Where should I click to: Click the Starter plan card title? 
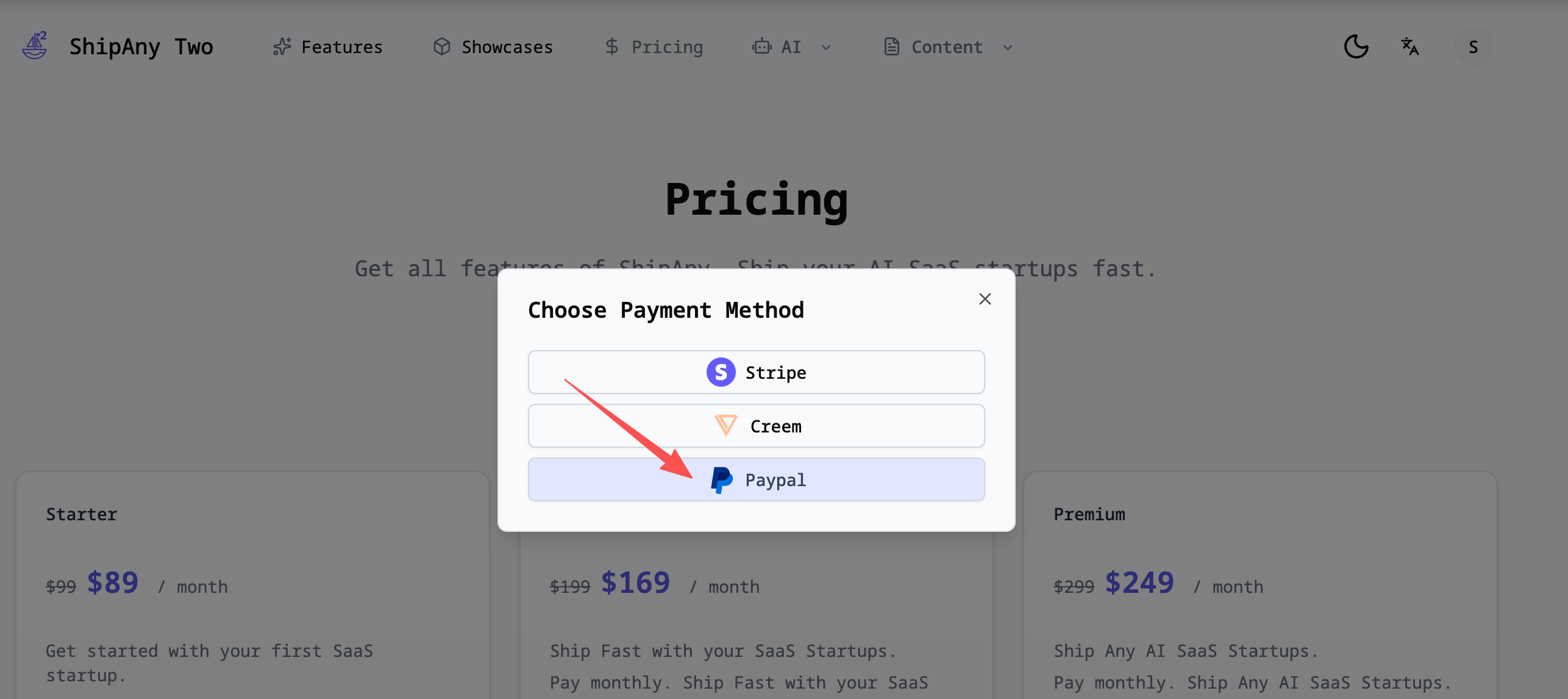pyautogui.click(x=82, y=514)
